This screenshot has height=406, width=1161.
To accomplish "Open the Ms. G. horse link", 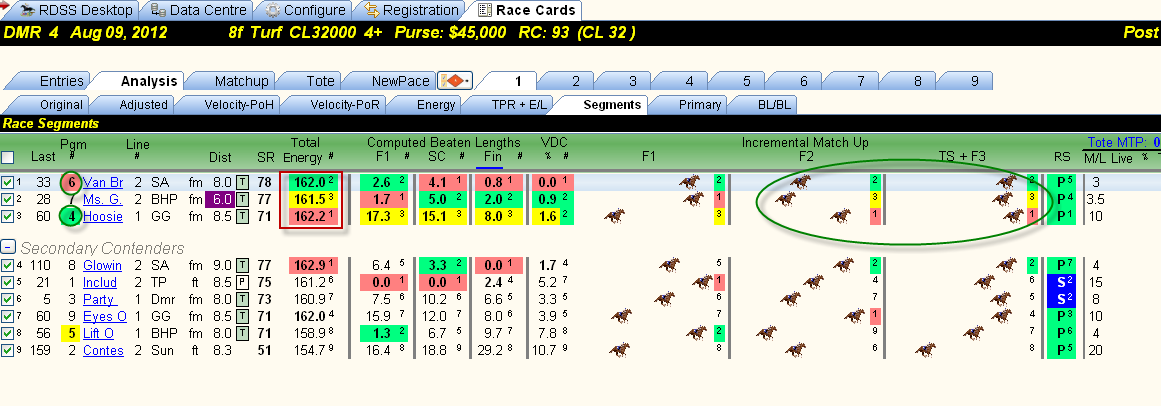I will (x=103, y=199).
